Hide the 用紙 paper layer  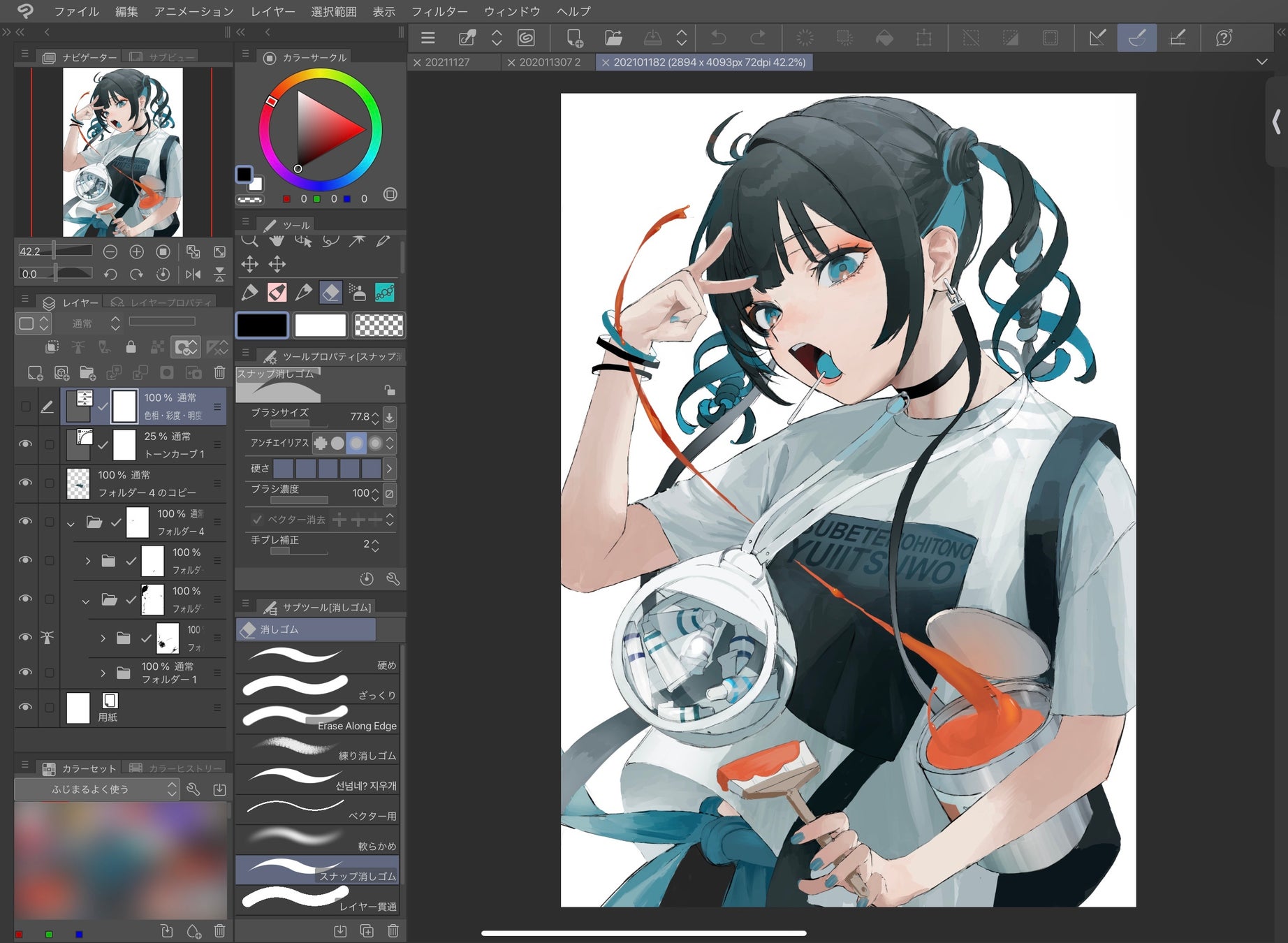pyautogui.click(x=26, y=707)
